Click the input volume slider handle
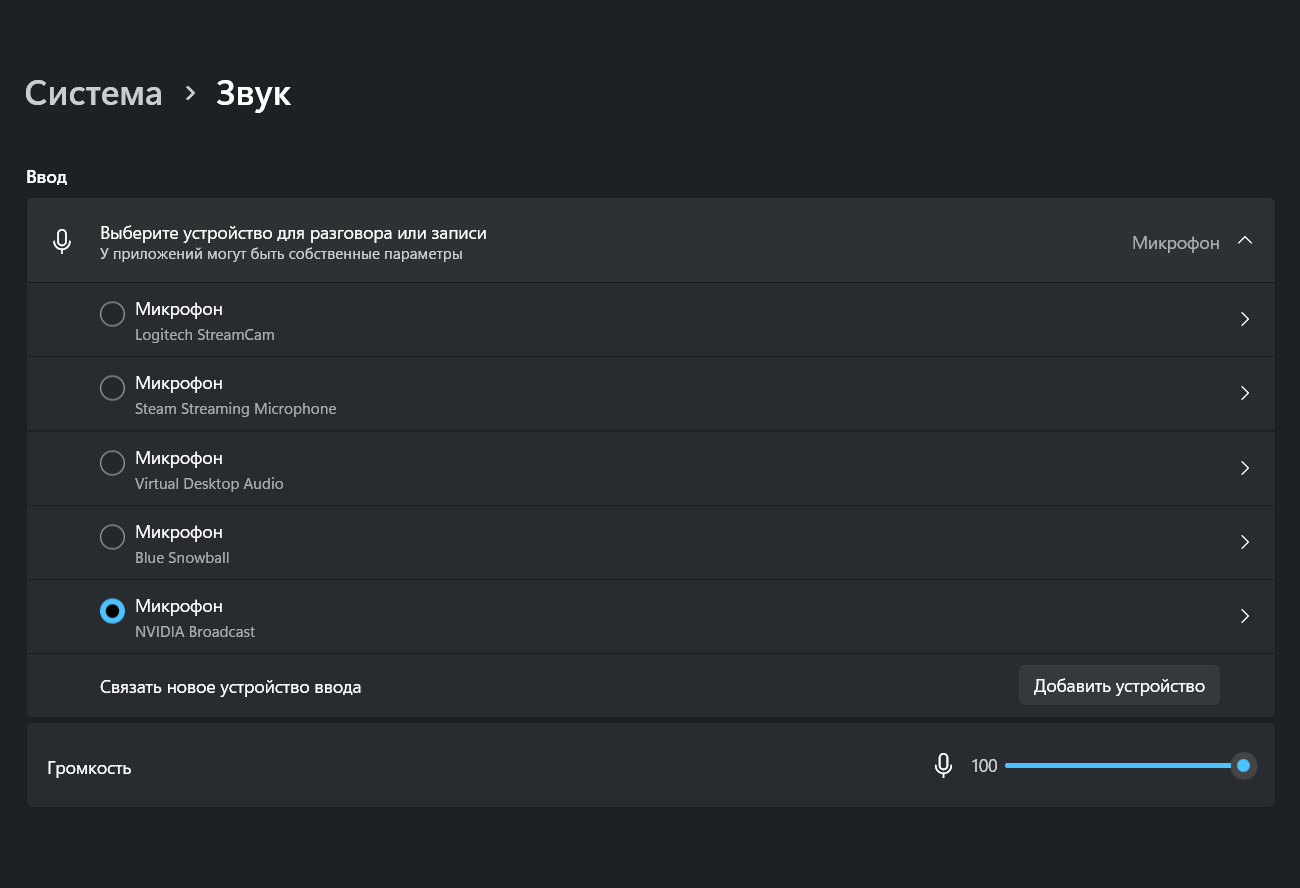The height and width of the screenshot is (888, 1300). tap(1243, 766)
